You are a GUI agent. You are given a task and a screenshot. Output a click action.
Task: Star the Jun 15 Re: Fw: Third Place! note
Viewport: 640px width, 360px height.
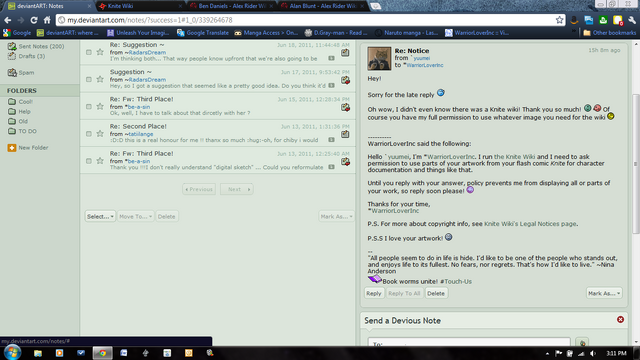coord(100,106)
